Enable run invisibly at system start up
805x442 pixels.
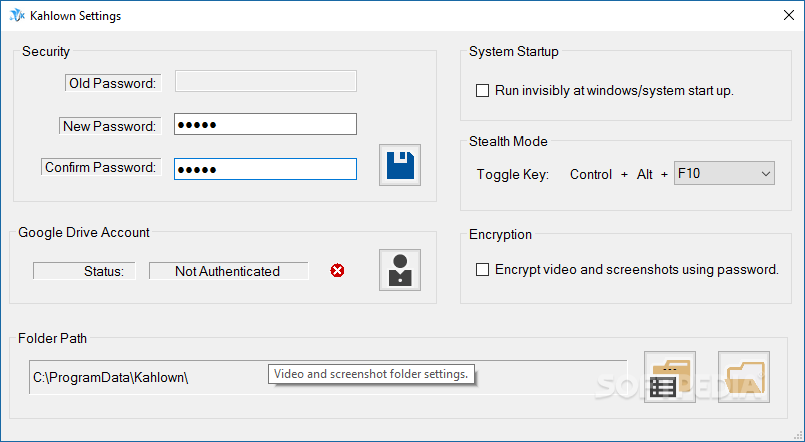[482, 91]
